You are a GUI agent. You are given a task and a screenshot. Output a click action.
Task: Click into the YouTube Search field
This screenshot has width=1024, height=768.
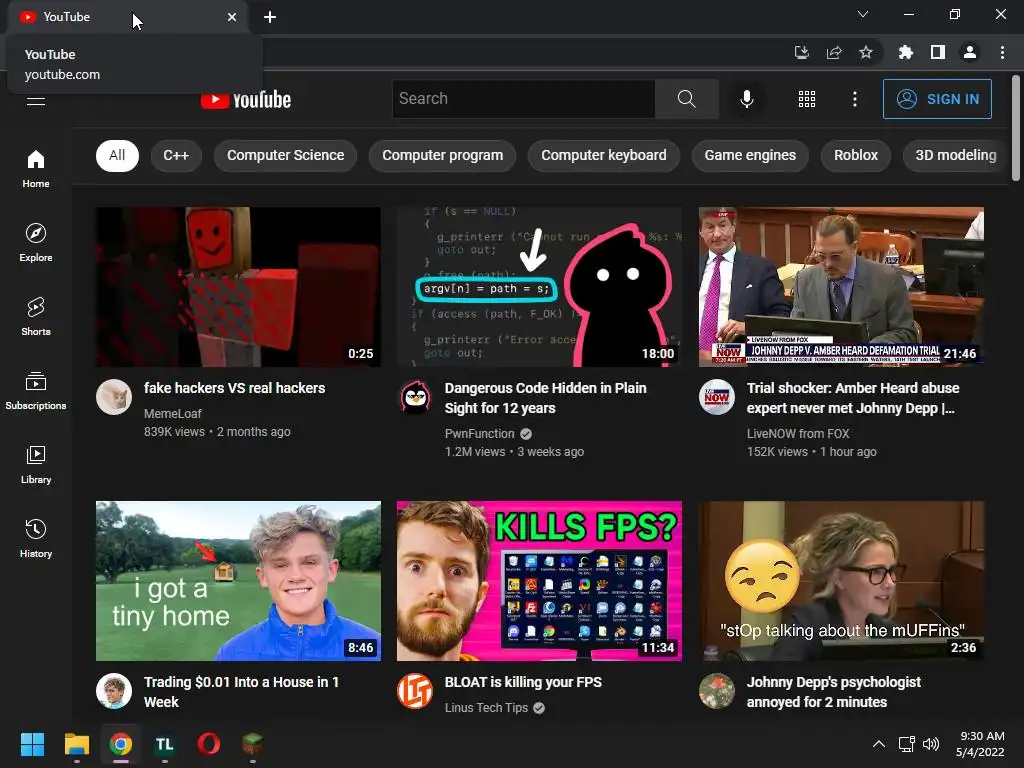[x=523, y=99]
